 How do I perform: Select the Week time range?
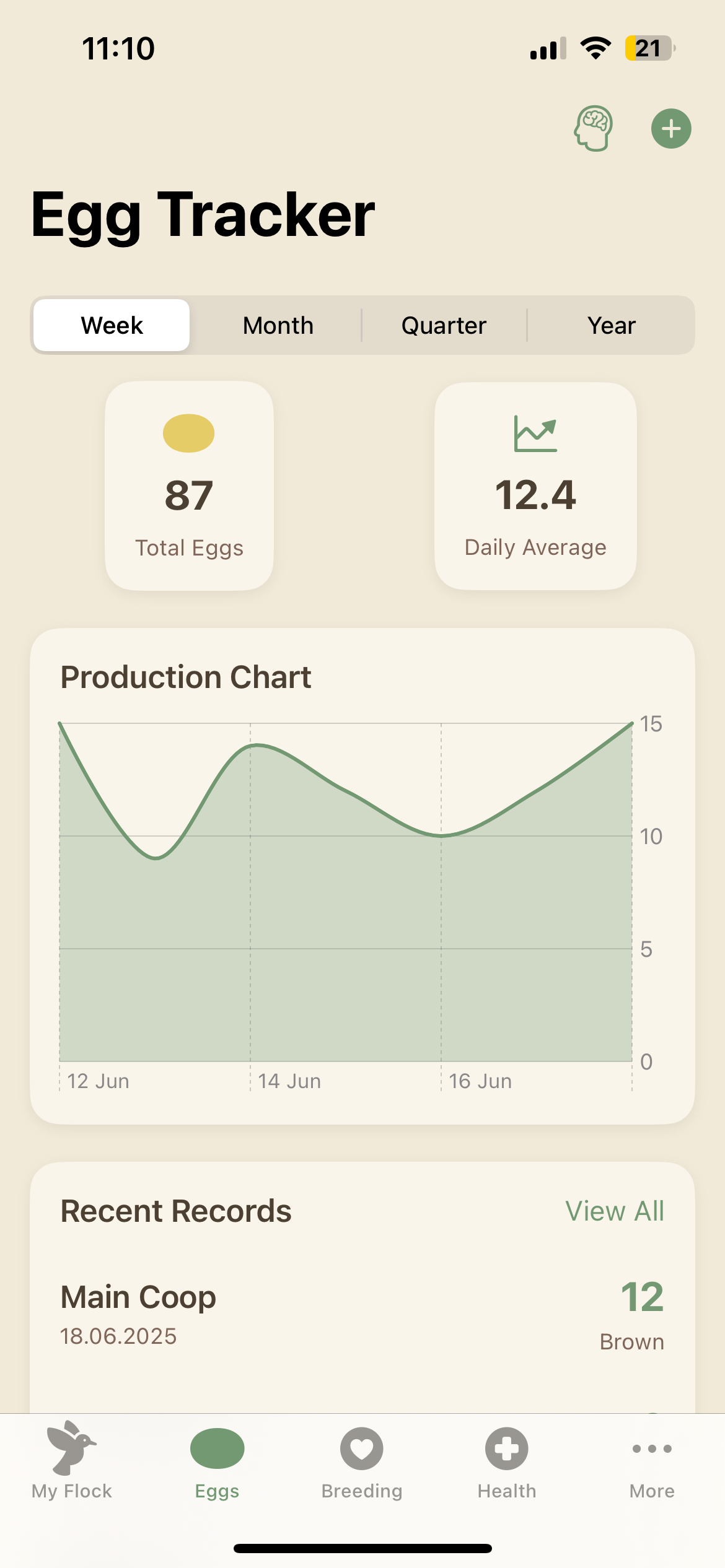pos(112,326)
